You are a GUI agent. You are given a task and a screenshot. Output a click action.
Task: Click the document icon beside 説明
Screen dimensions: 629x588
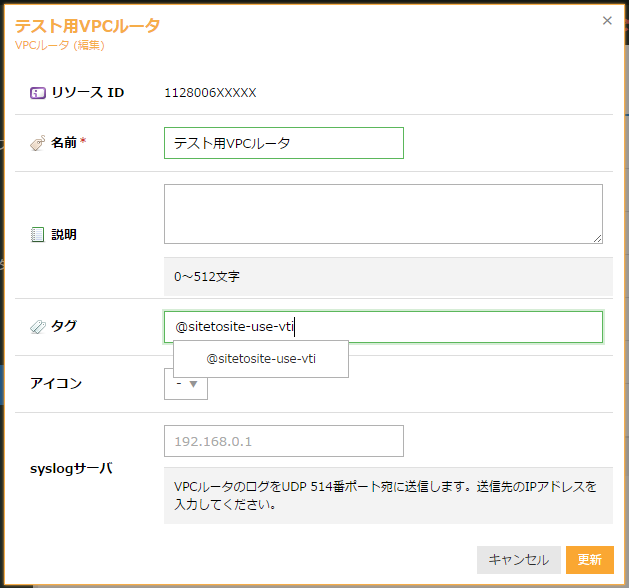[37, 235]
